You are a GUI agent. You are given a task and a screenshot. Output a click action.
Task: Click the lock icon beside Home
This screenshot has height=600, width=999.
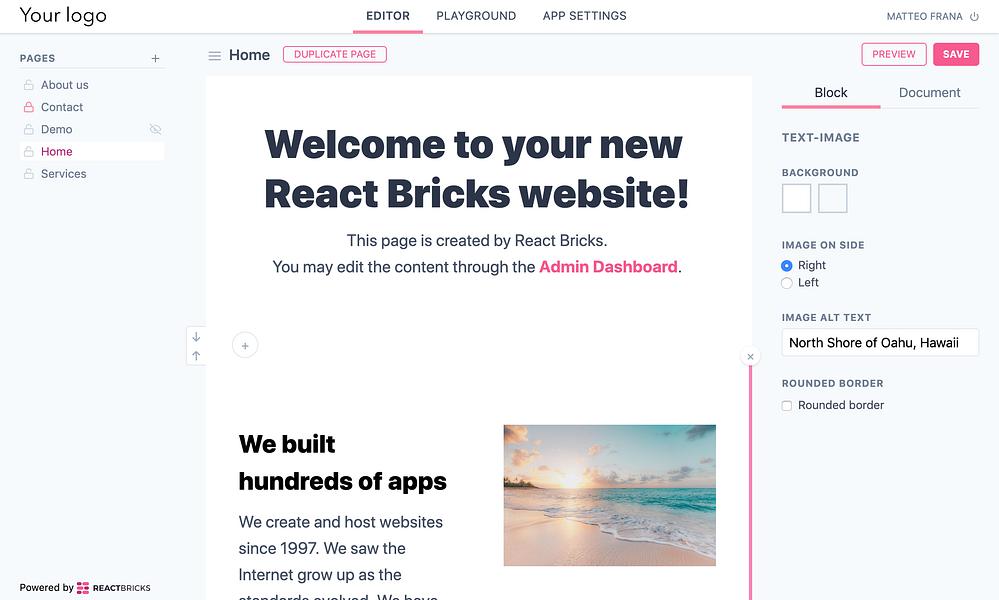(x=29, y=152)
